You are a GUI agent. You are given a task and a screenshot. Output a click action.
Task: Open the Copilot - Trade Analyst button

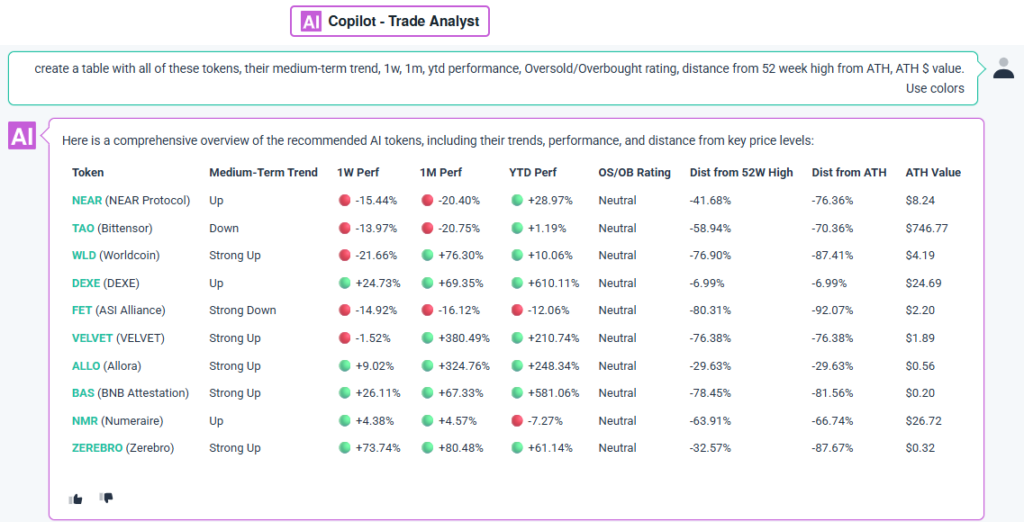click(390, 22)
